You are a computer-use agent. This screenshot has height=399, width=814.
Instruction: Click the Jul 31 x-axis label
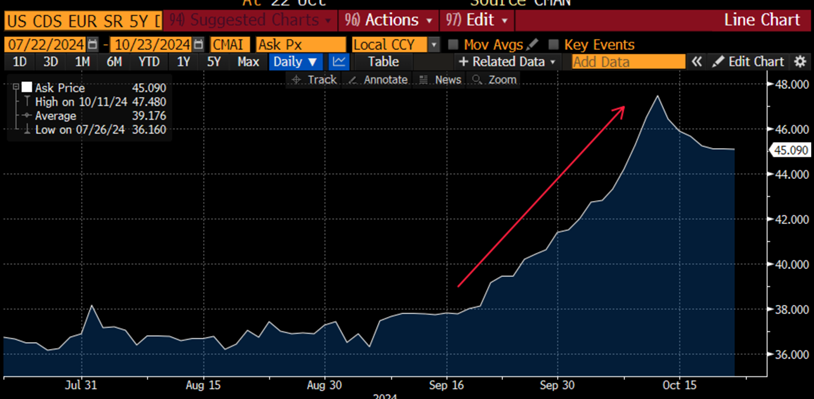pos(81,386)
